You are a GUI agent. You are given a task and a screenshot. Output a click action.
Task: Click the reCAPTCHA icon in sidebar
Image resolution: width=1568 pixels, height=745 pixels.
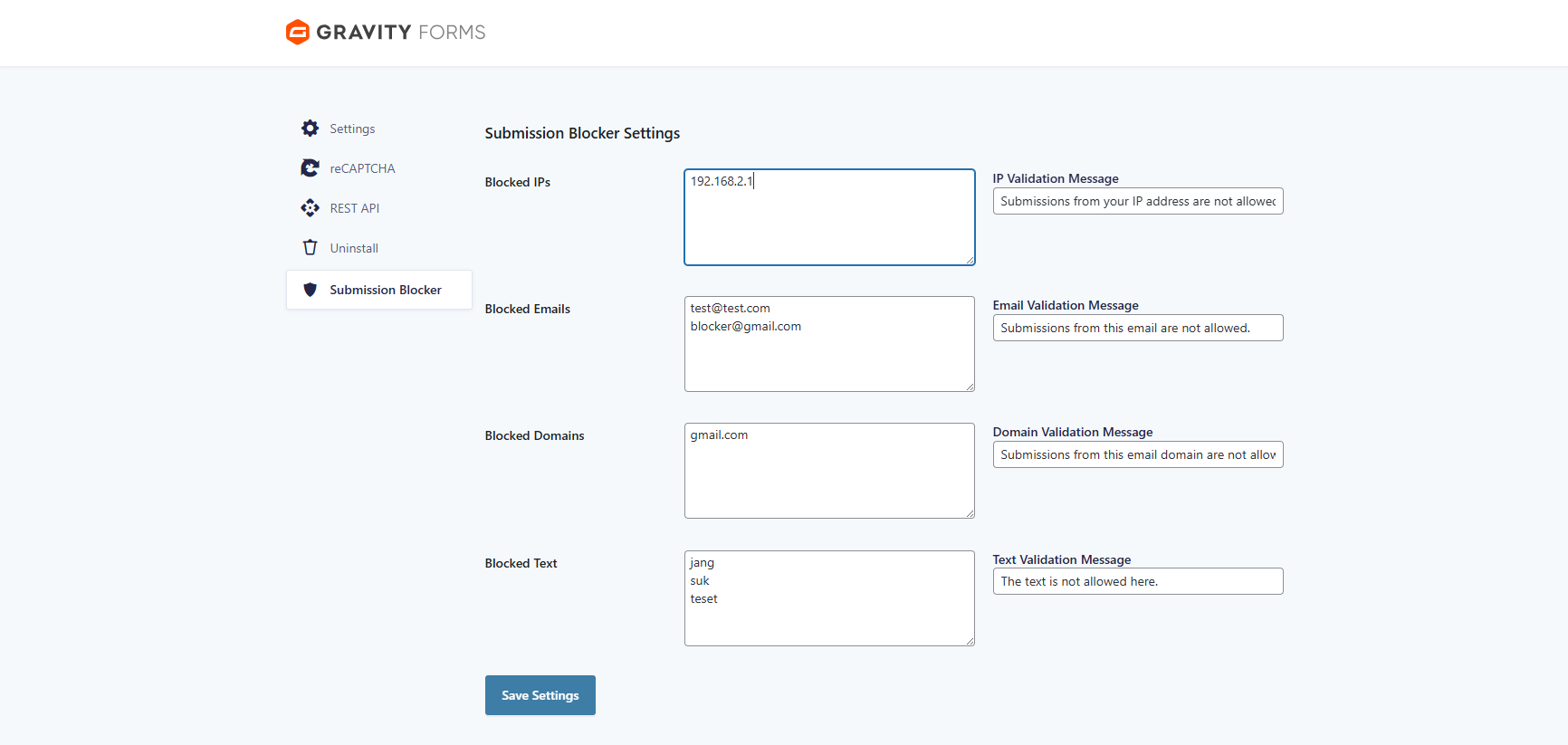coord(310,168)
